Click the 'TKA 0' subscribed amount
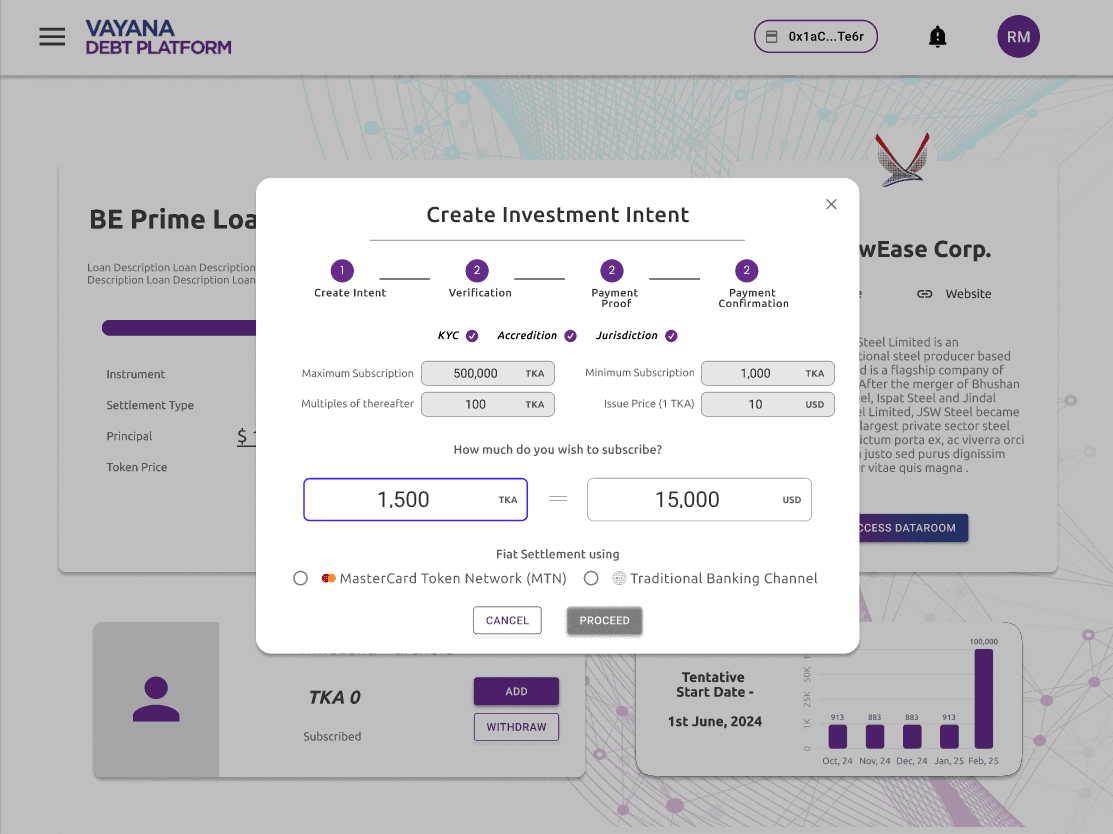This screenshot has width=1113, height=834. point(334,698)
